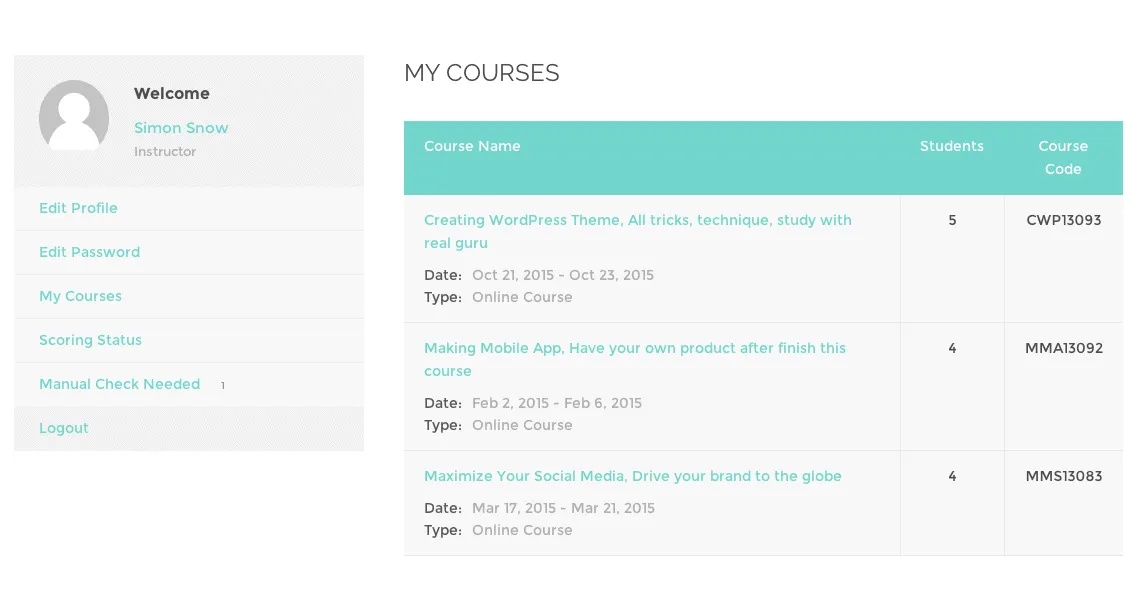The width and height of the screenshot is (1139, 604).
Task: Click course code MMA13092
Action: point(1063,348)
